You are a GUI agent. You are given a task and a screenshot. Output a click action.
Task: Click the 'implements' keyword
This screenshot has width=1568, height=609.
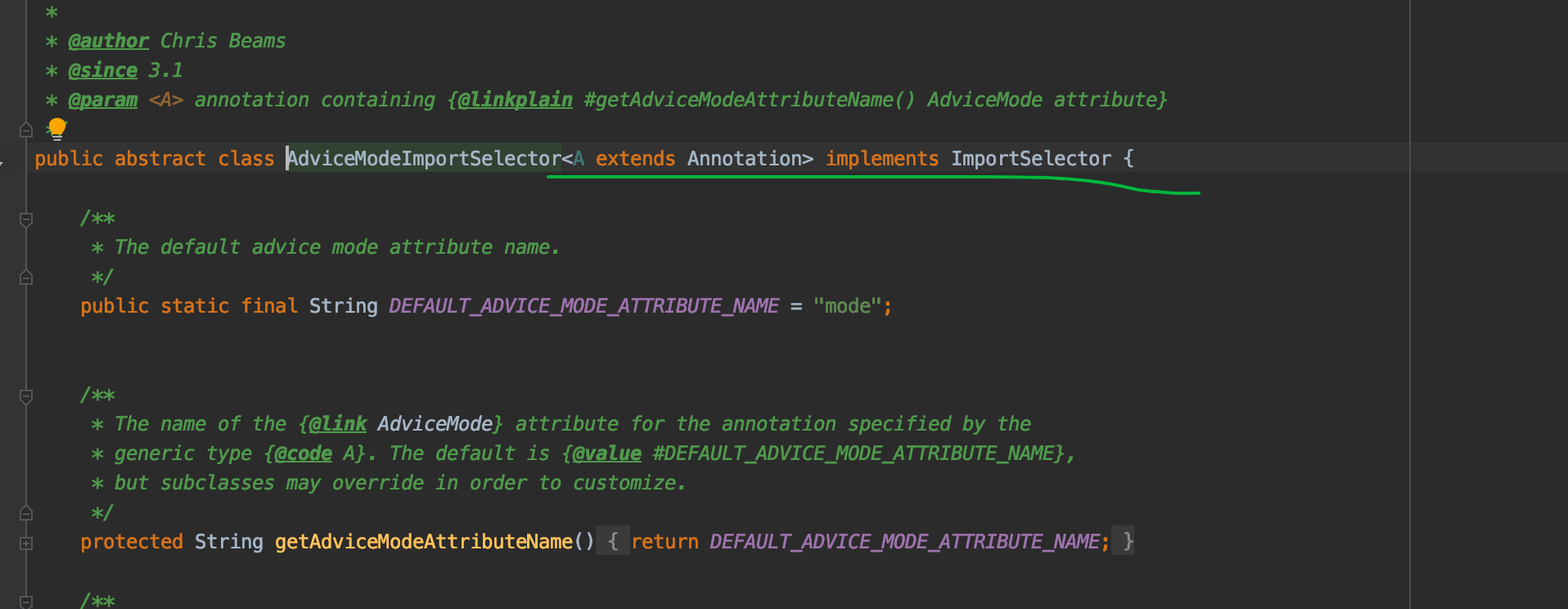tap(882, 159)
